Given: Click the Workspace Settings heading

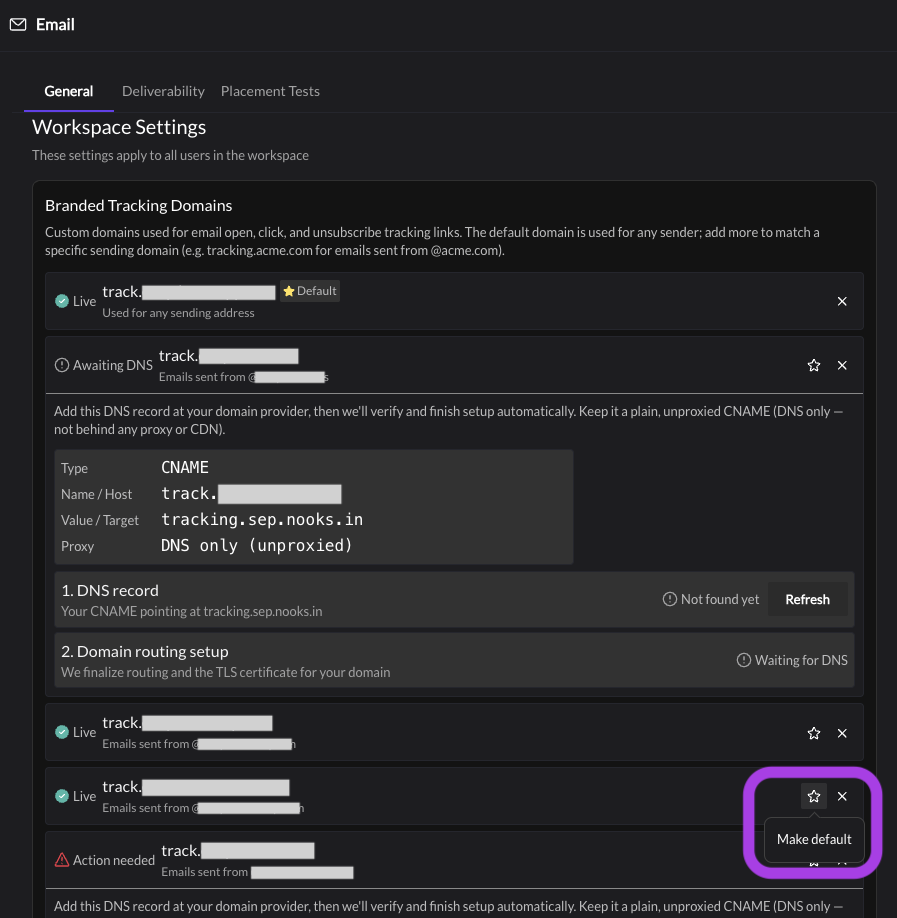Looking at the screenshot, I should click(119, 127).
